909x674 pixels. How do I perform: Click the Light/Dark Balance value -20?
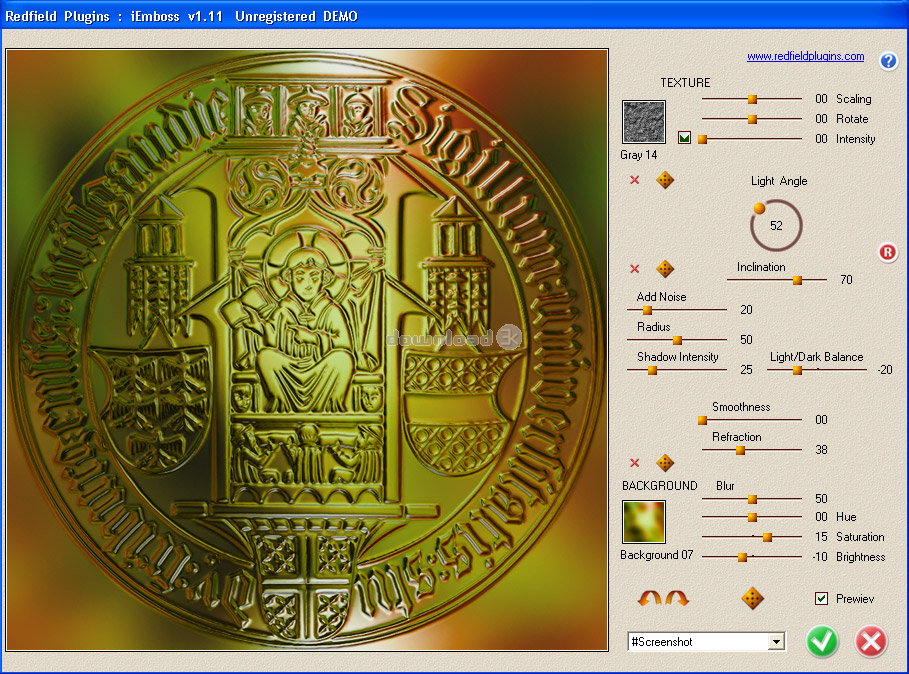coord(885,370)
